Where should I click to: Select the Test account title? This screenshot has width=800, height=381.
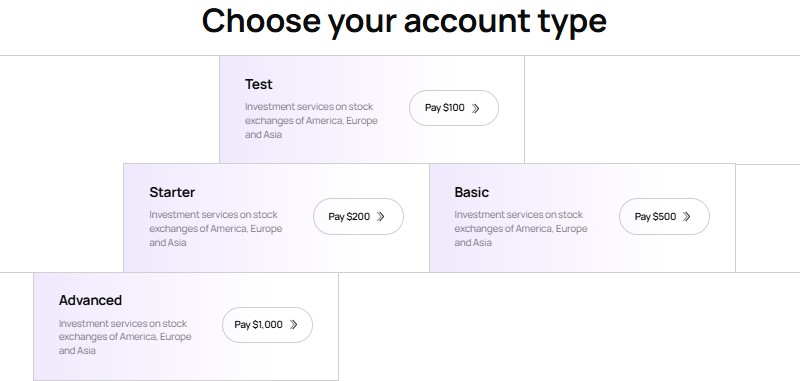tap(259, 84)
